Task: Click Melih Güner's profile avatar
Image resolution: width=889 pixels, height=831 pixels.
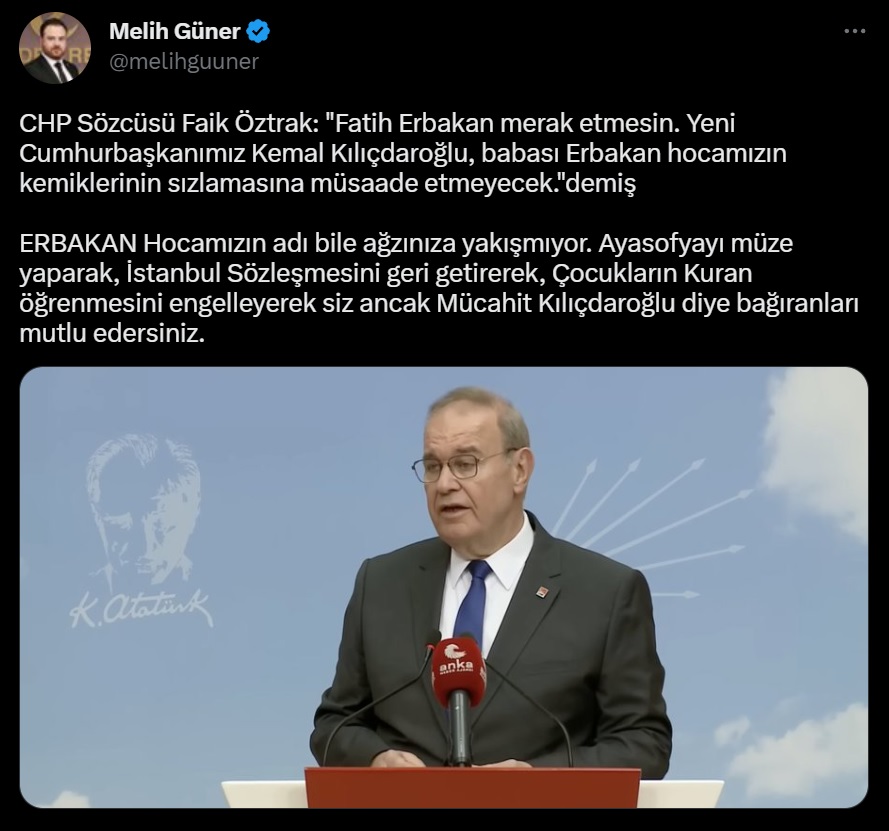Action: pos(55,48)
